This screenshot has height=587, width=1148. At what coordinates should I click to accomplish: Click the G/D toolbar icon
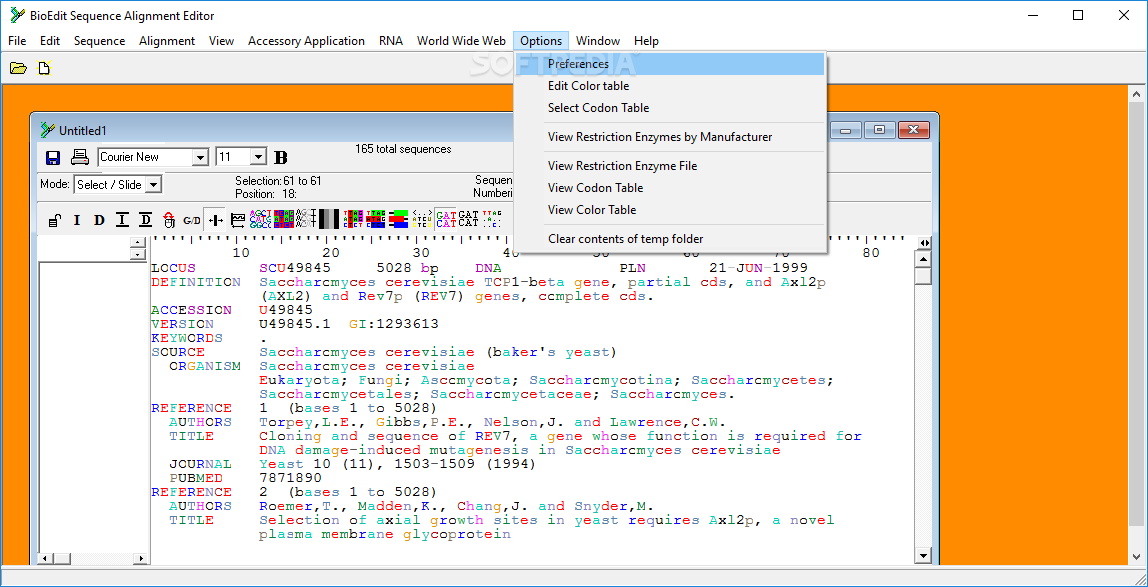(192, 220)
